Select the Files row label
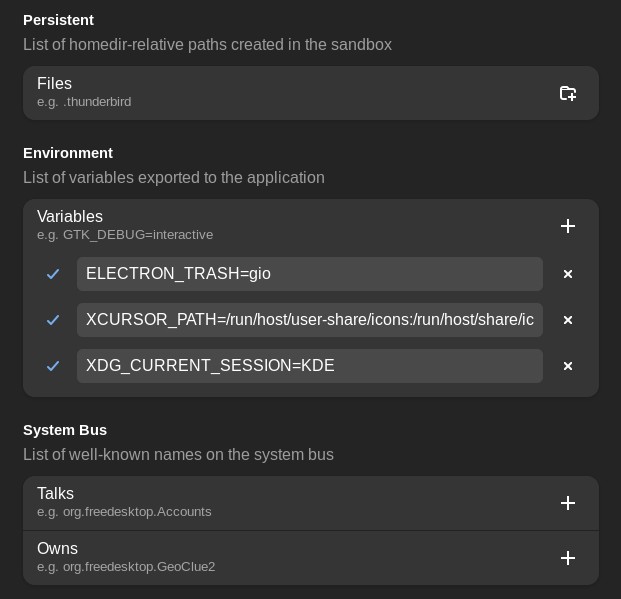The width and height of the screenshot is (621, 599). click(54, 84)
